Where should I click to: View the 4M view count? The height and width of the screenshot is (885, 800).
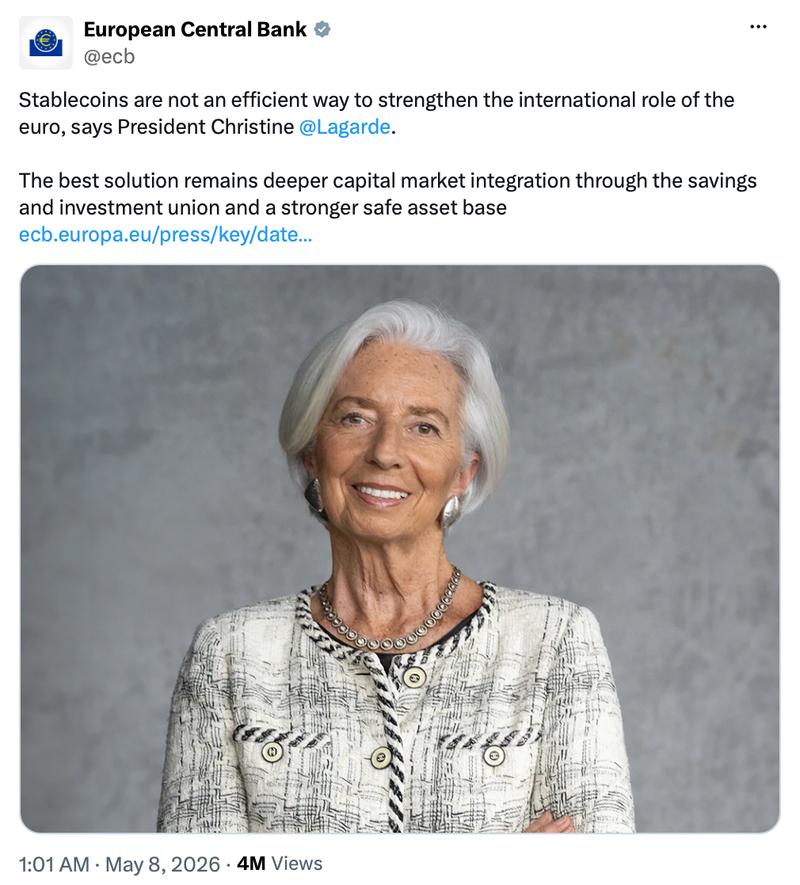coord(251,864)
